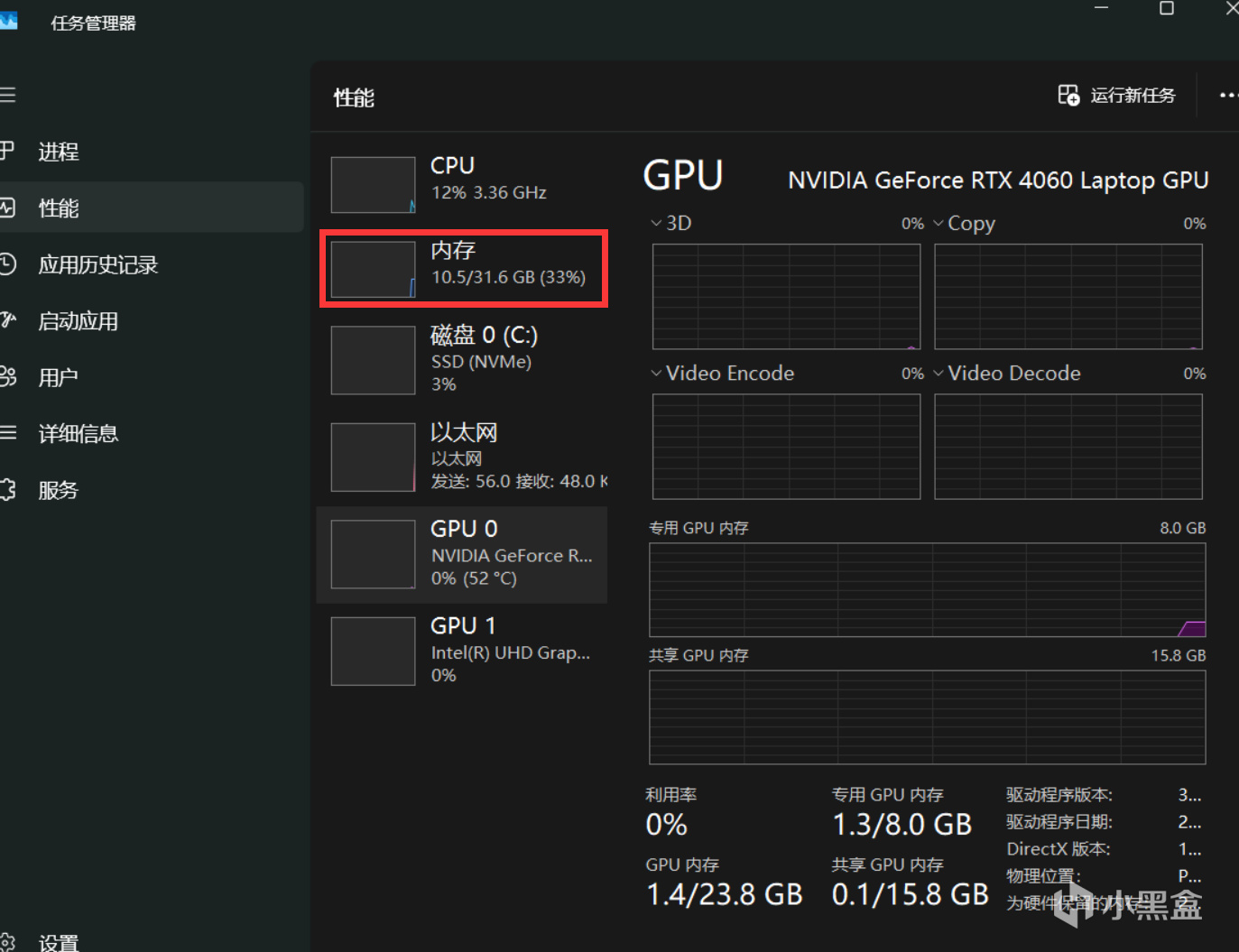Image resolution: width=1239 pixels, height=952 pixels.
Task: Click the '0.1/15.8 GB' shared memory value
Action: click(911, 894)
